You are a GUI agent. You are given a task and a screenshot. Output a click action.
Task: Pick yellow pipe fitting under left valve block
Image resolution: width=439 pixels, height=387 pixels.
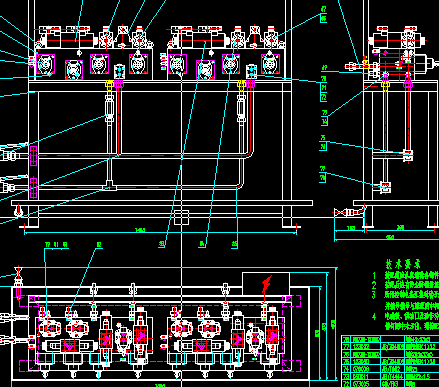(110, 85)
